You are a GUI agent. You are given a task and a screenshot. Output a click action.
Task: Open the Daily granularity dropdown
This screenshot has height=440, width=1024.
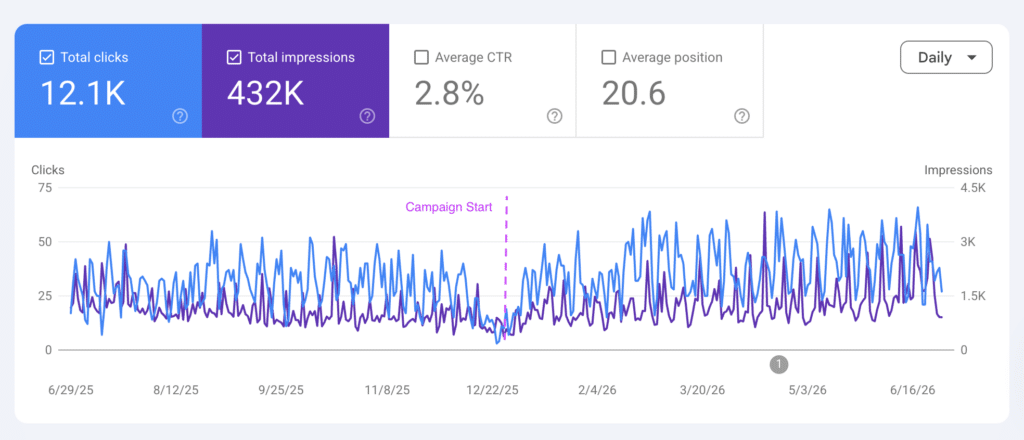click(946, 57)
